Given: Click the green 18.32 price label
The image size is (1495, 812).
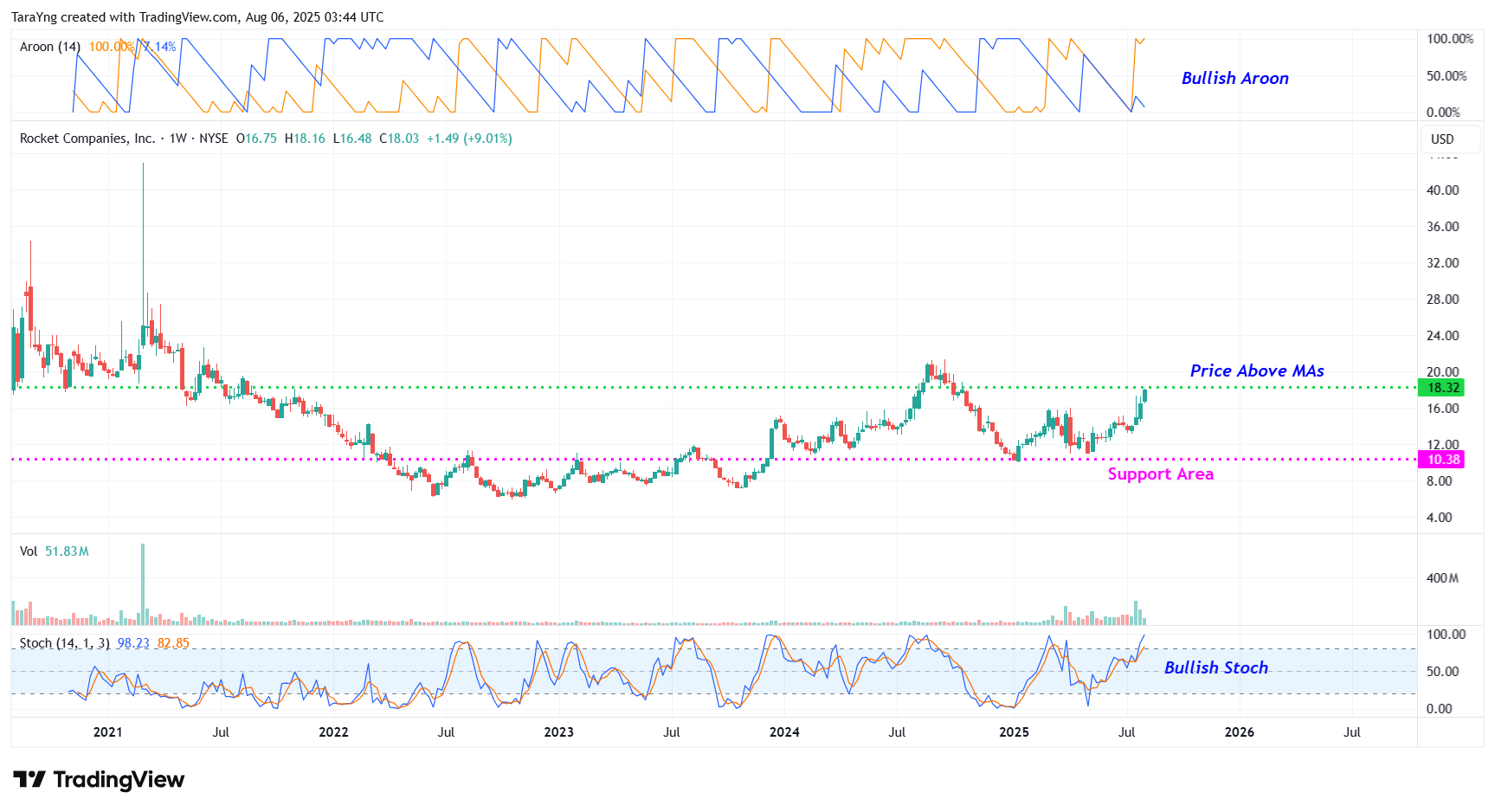Looking at the screenshot, I should pyautogui.click(x=1440, y=388).
